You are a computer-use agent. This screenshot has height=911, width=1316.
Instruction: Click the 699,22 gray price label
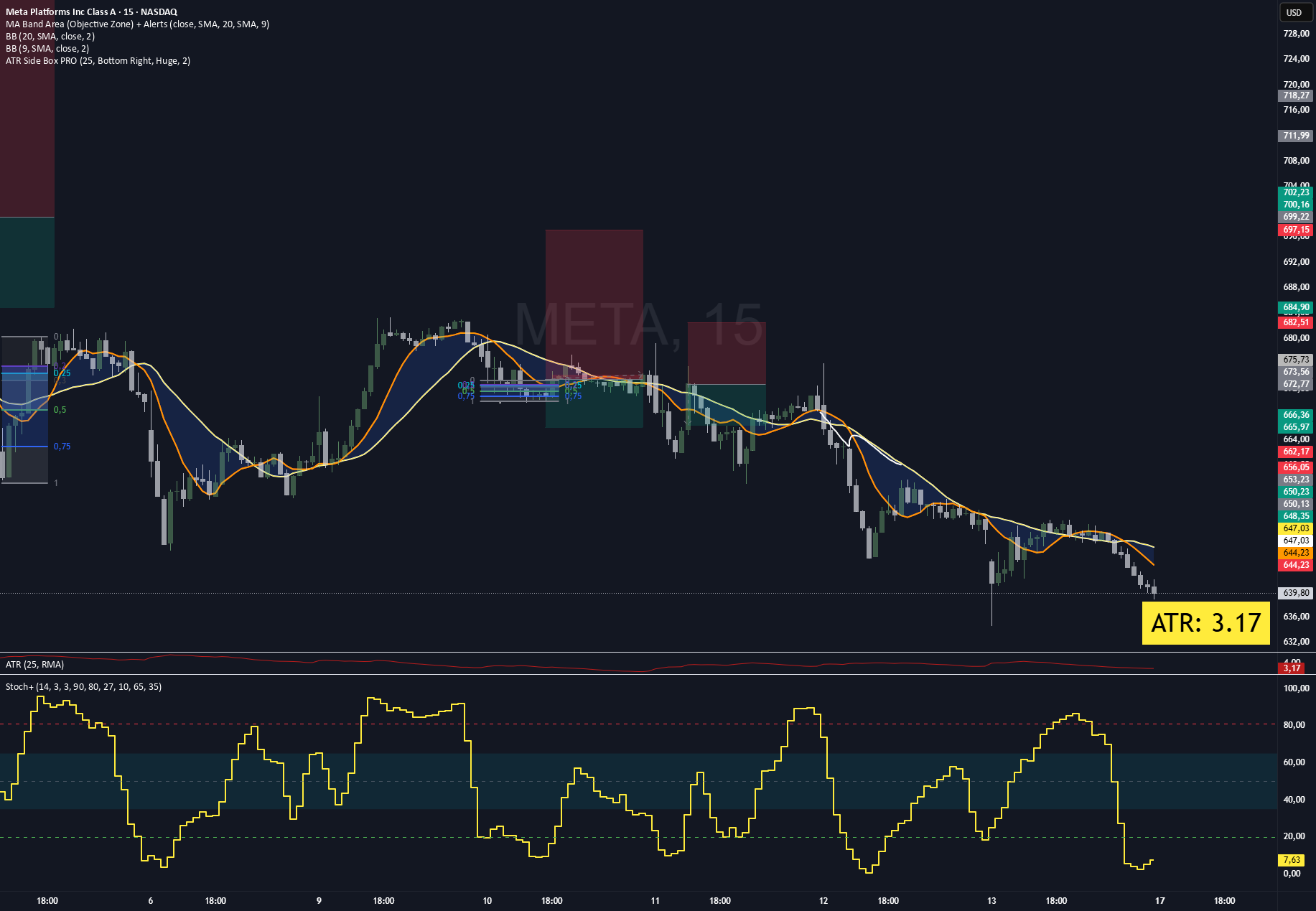(1296, 217)
